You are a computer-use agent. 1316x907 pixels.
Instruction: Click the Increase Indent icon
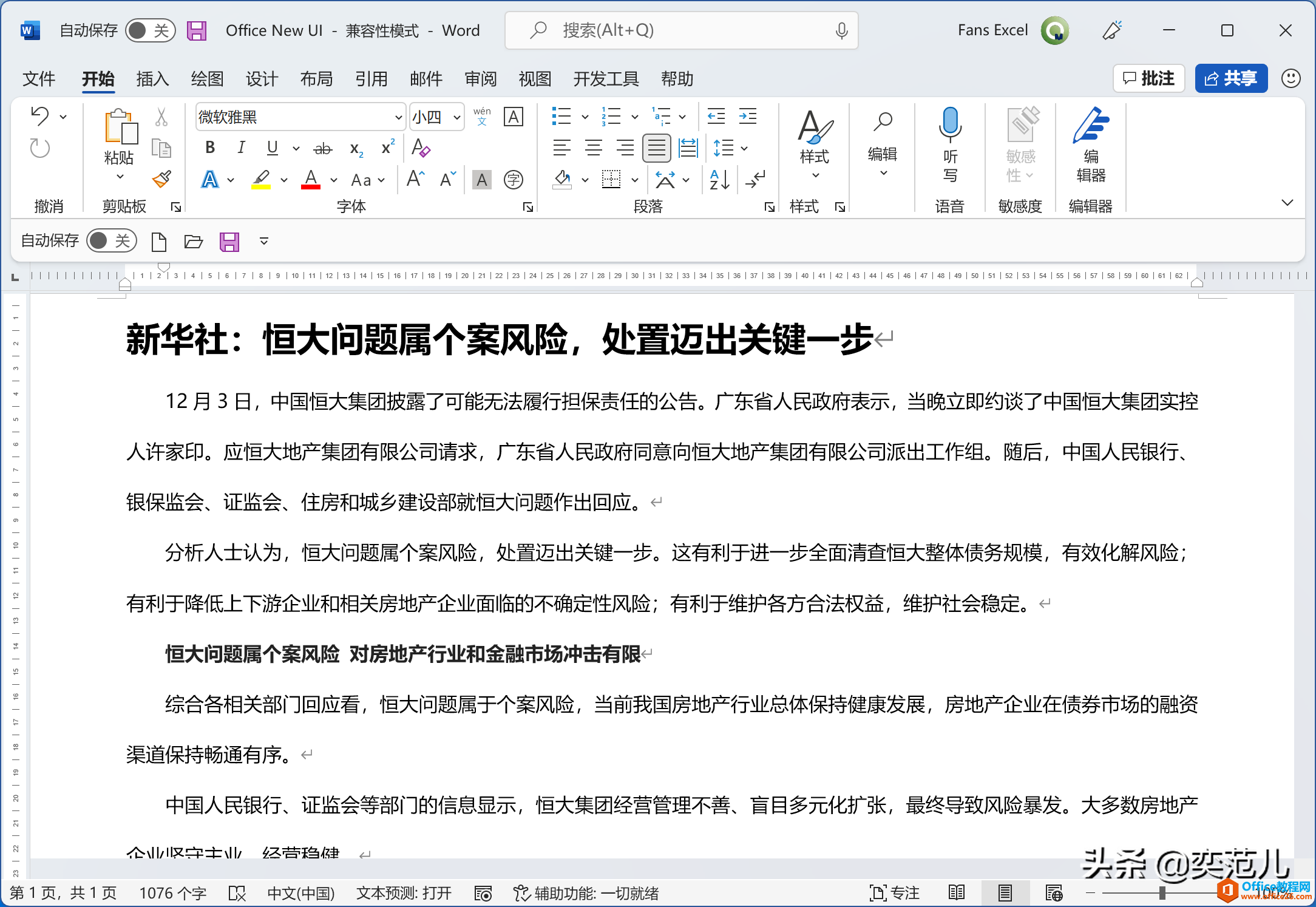[x=748, y=116]
